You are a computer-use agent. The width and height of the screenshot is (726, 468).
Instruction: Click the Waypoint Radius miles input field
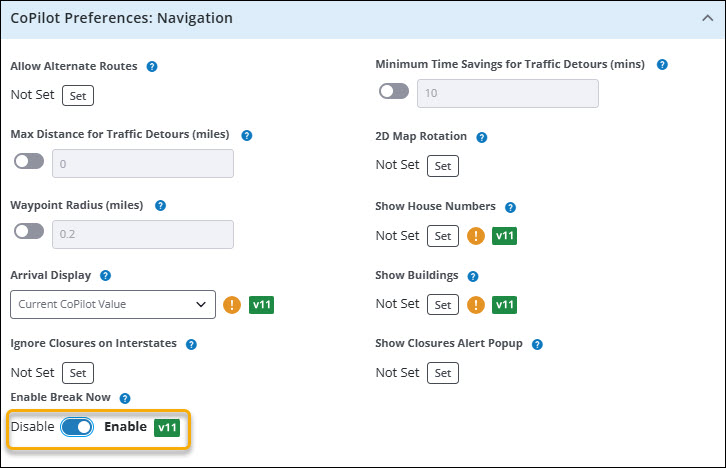point(142,234)
